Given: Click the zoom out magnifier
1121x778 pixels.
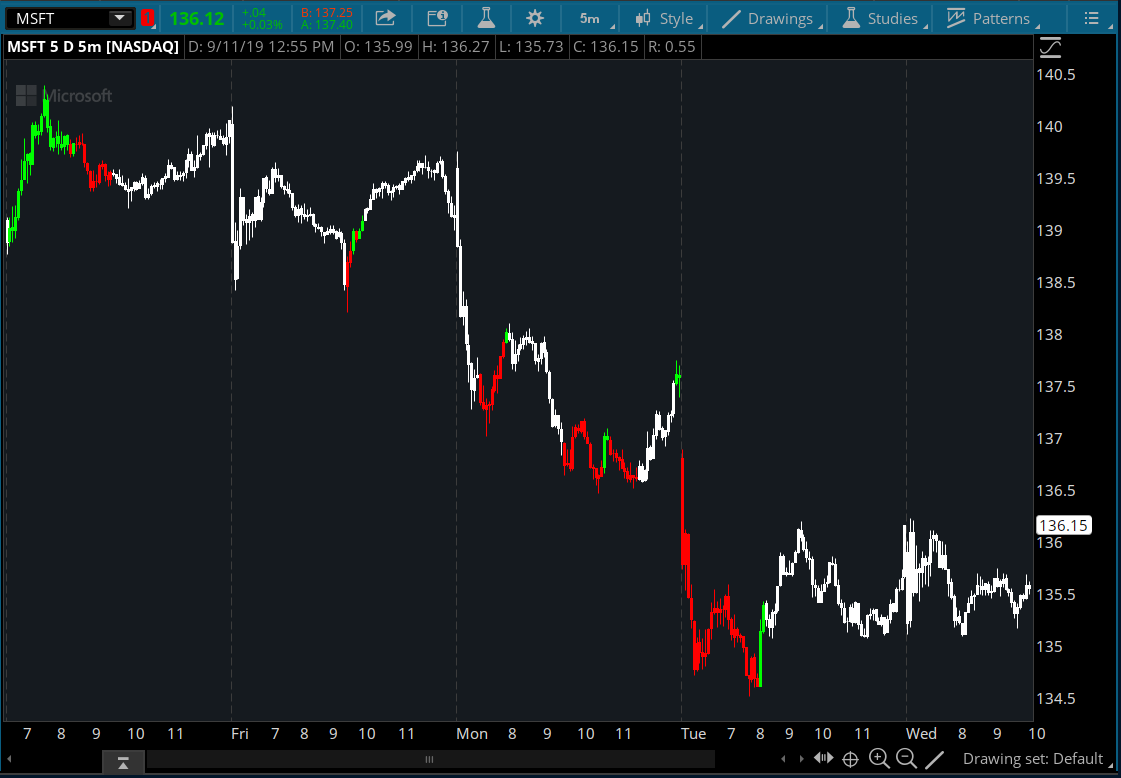Looking at the screenshot, I should 907,759.
